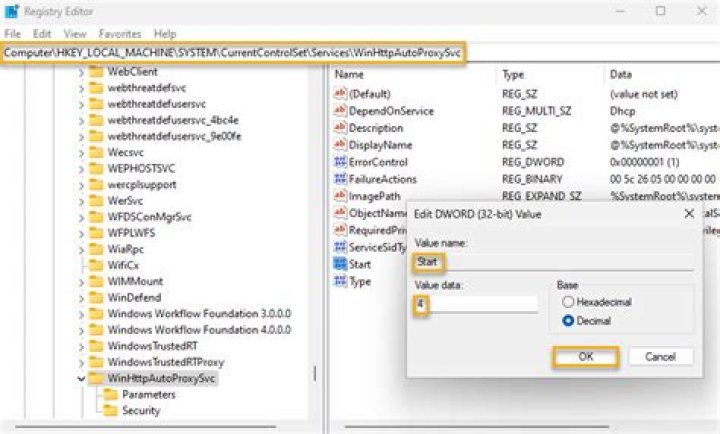Select the WebClient folder icon

coord(96,72)
